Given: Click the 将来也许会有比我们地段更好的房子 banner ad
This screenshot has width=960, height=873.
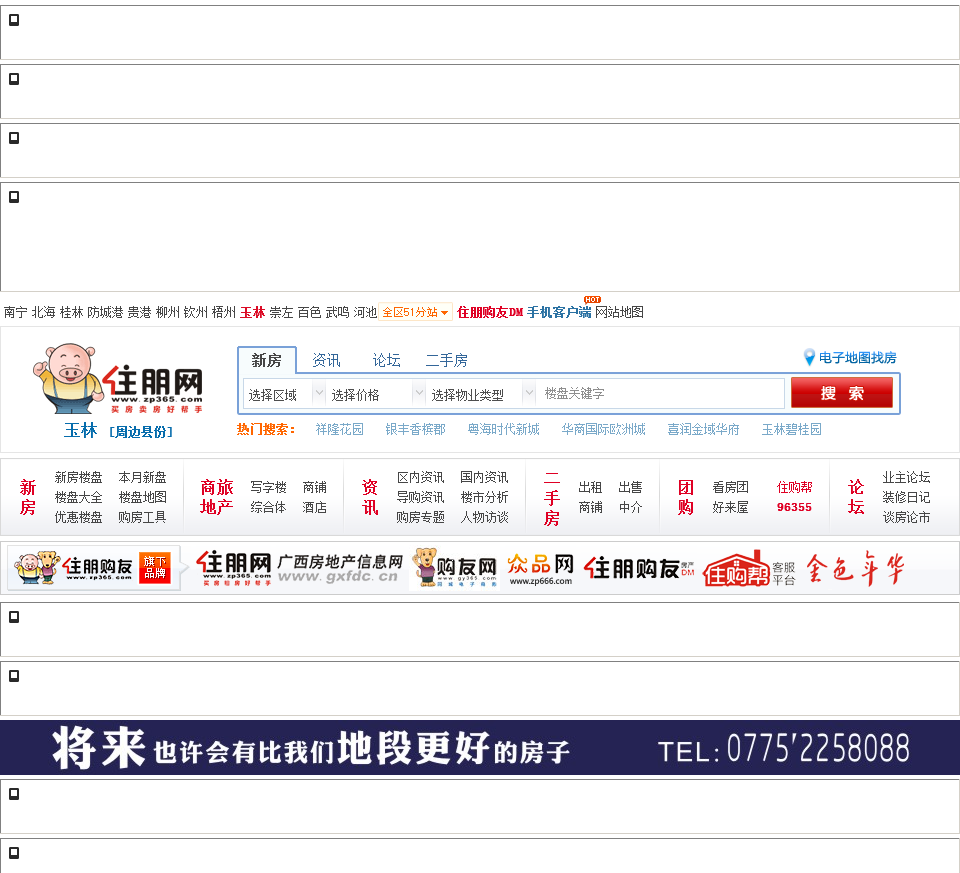Looking at the screenshot, I should [x=480, y=747].
